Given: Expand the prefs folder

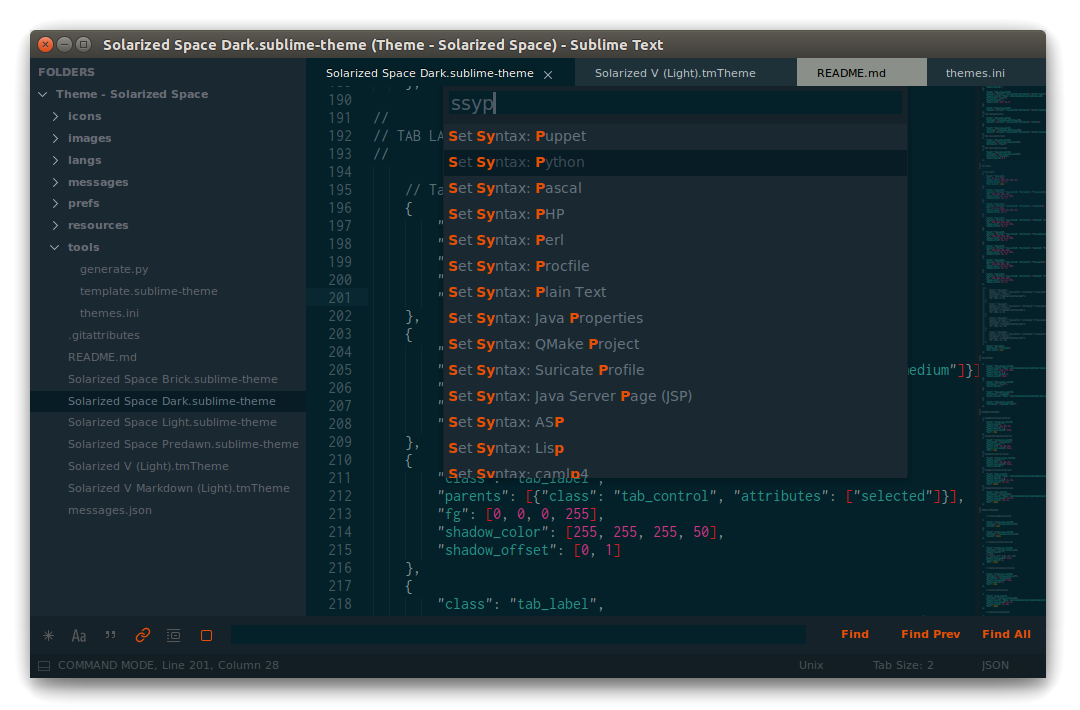Looking at the screenshot, I should point(55,203).
